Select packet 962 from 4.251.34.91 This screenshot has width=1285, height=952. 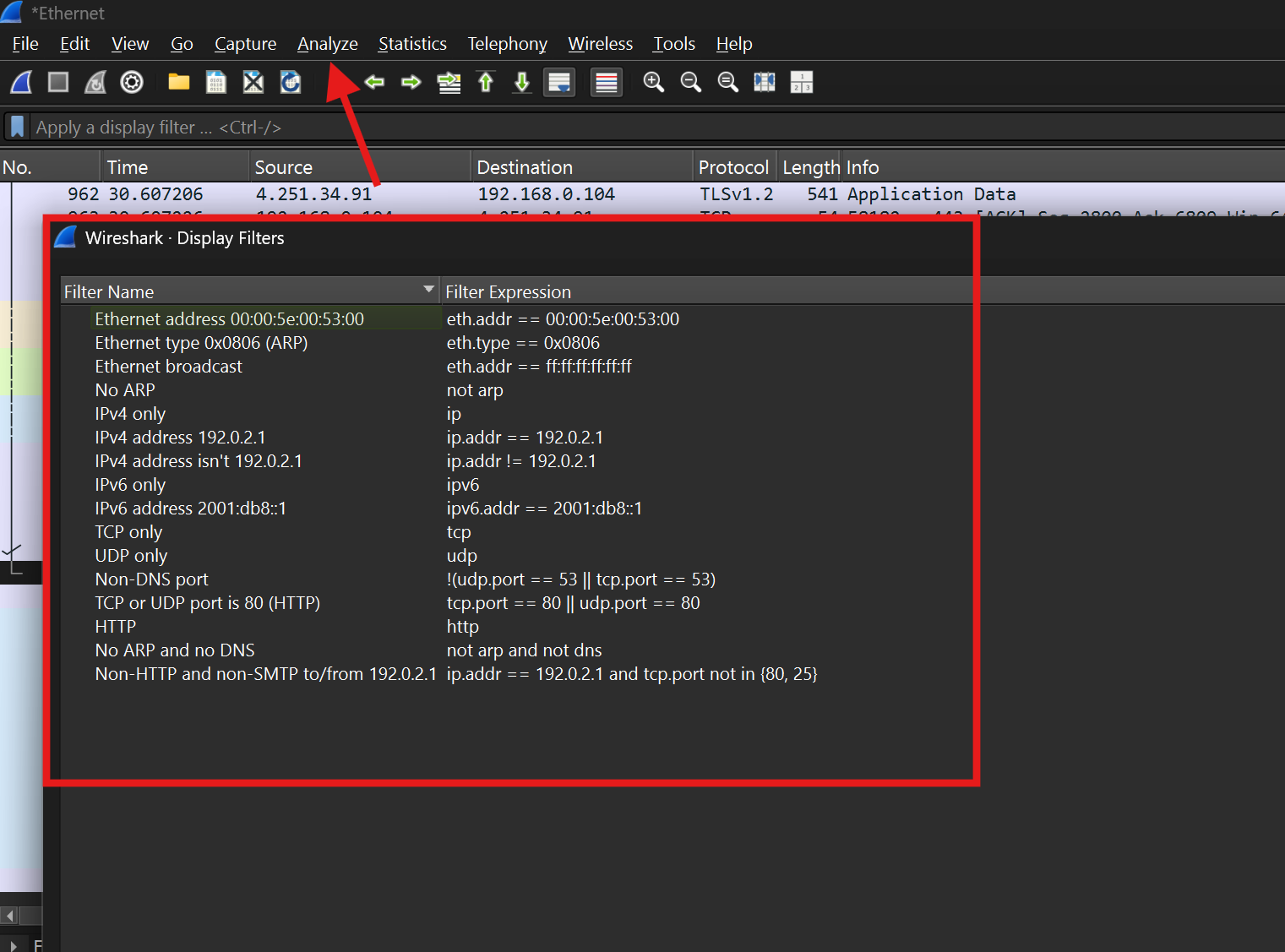click(642, 194)
